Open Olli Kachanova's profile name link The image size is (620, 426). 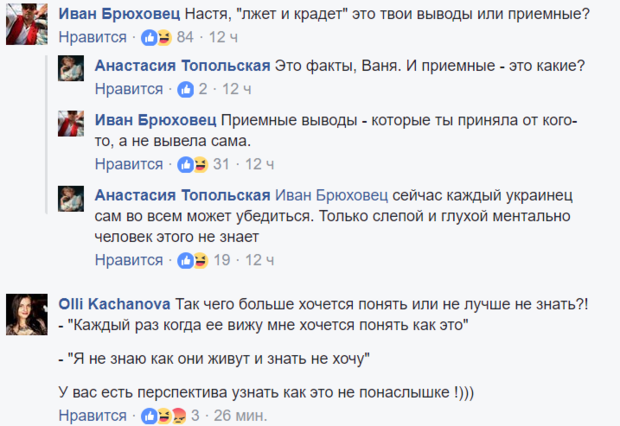pos(113,304)
